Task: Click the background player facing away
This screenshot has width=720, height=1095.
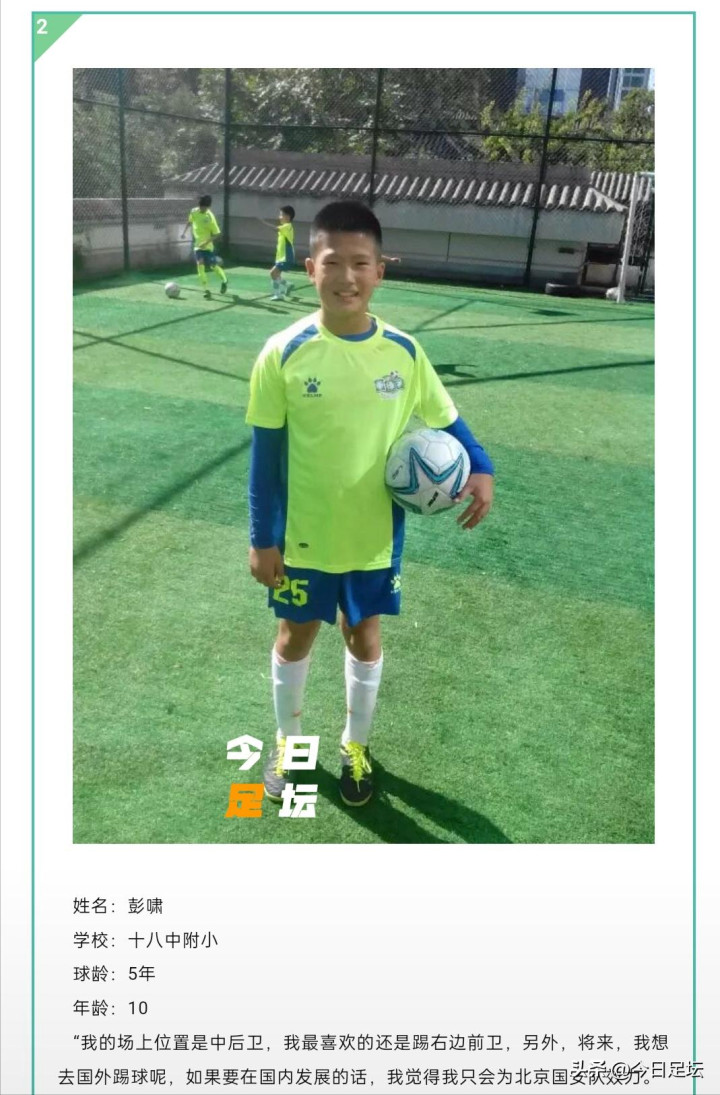Action: (x=205, y=245)
